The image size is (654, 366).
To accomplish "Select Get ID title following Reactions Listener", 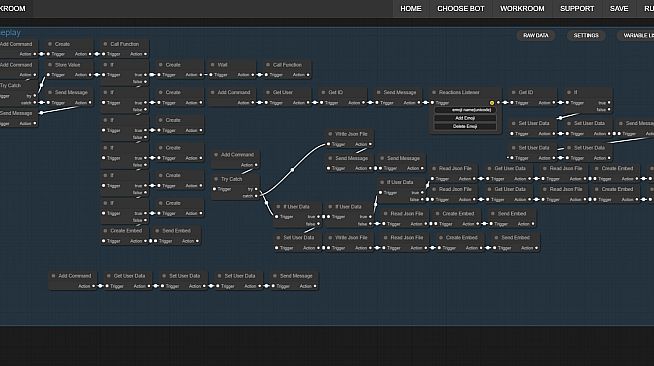I will (x=526, y=93).
